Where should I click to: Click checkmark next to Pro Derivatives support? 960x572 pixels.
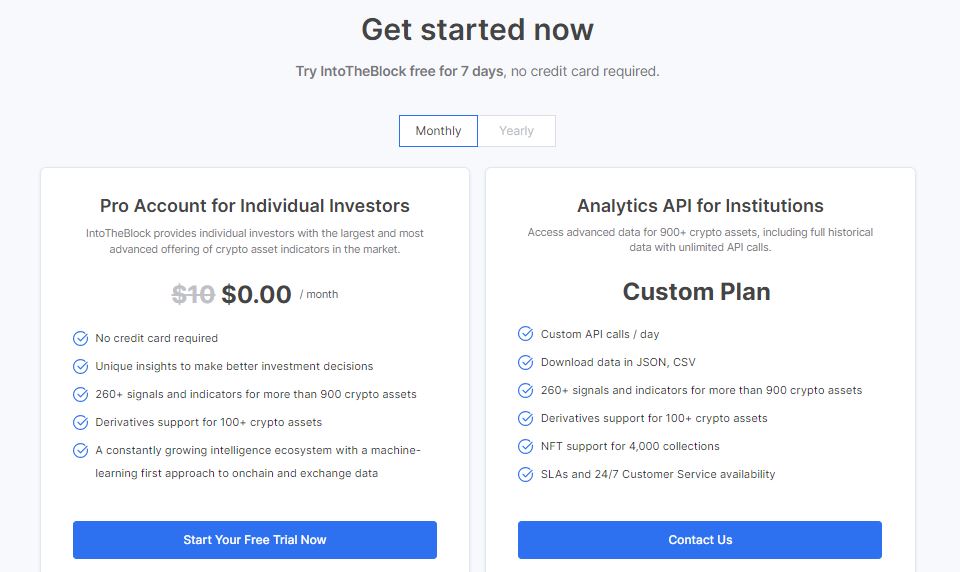click(81, 423)
